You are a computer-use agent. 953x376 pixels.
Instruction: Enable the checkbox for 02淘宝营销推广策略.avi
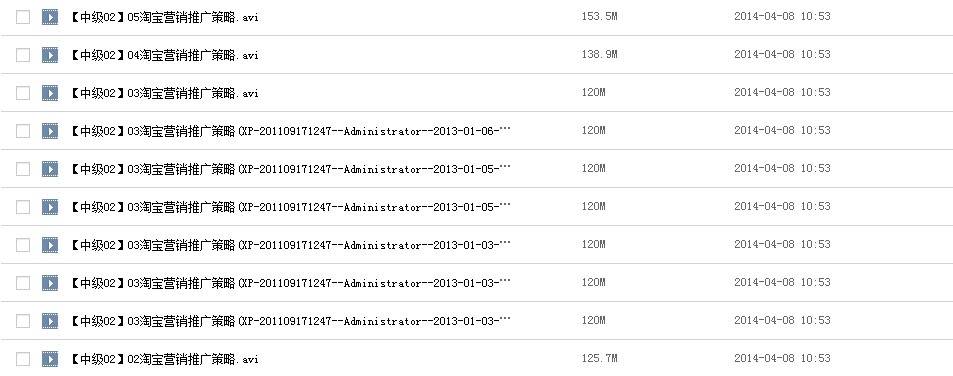[x=23, y=359]
